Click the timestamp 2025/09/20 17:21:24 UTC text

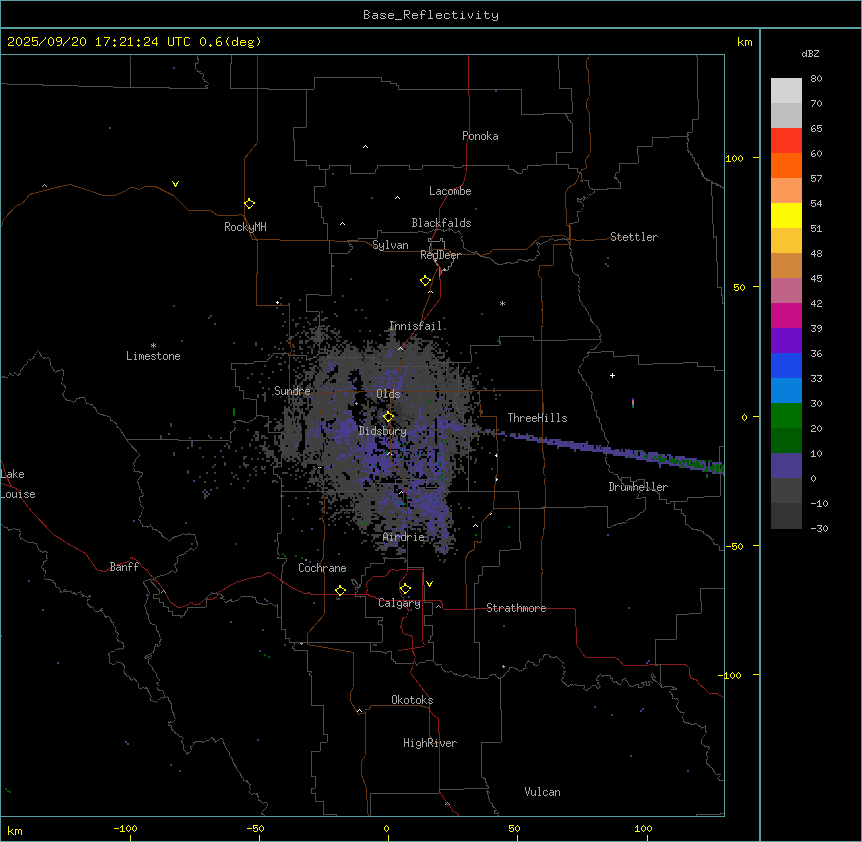(x=100, y=42)
